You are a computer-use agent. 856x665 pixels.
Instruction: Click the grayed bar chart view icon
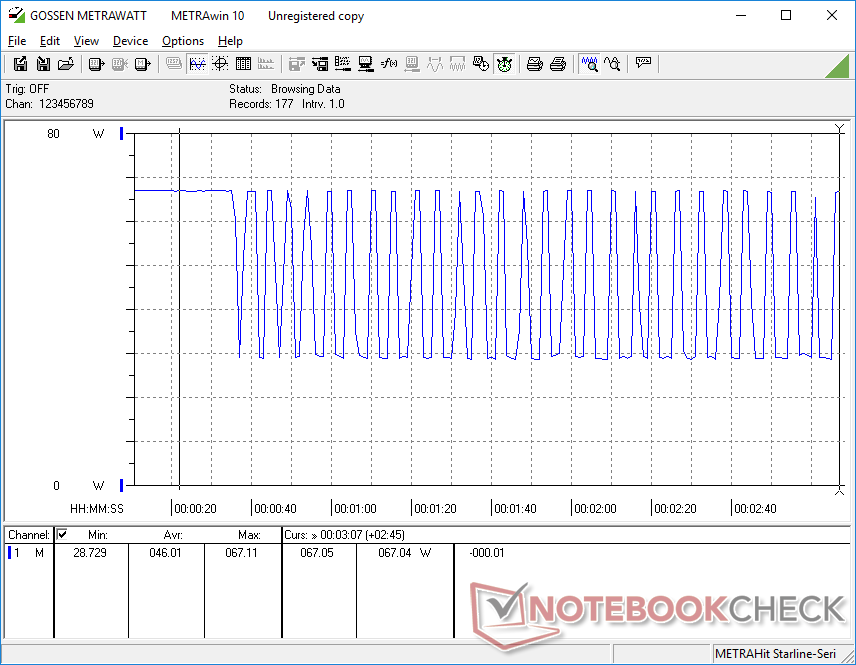tap(266, 64)
